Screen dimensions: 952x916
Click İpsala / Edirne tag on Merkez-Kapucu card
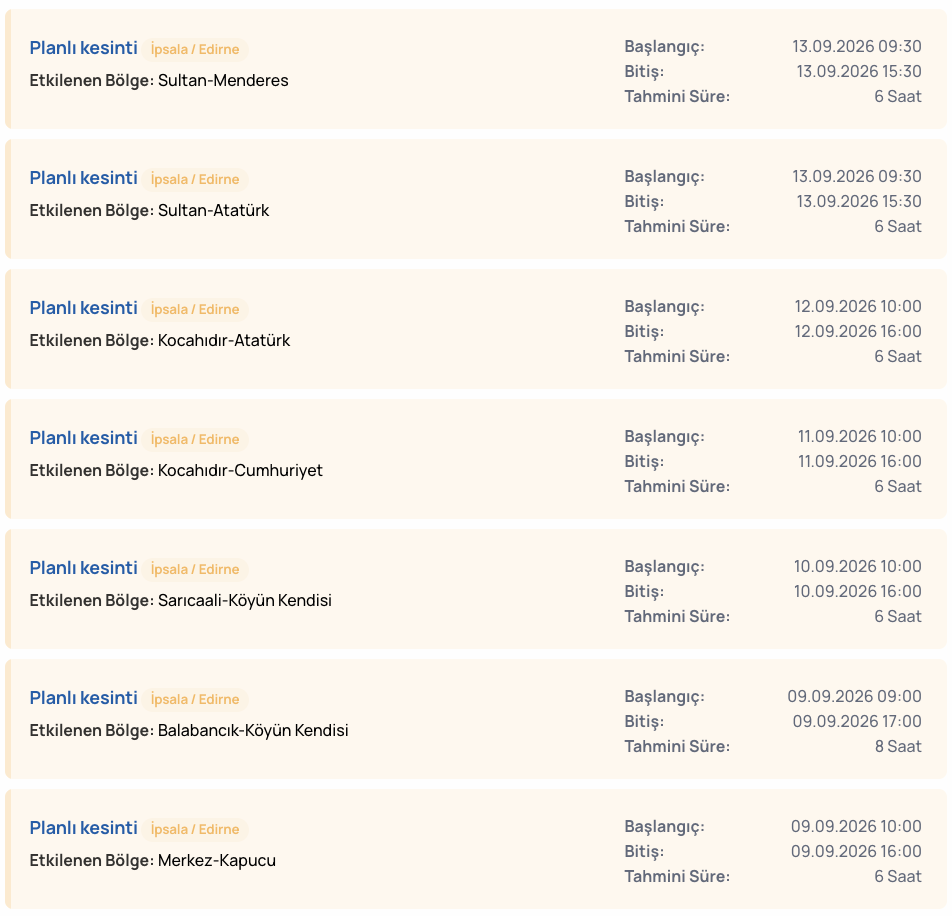195,829
